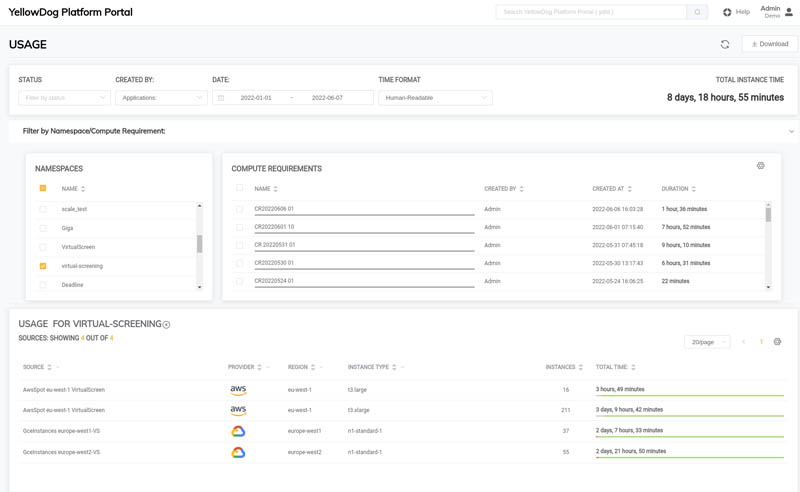Select the CR20220606 01 checkbox
Image resolution: width=800 pixels, height=492 pixels.
click(239, 209)
